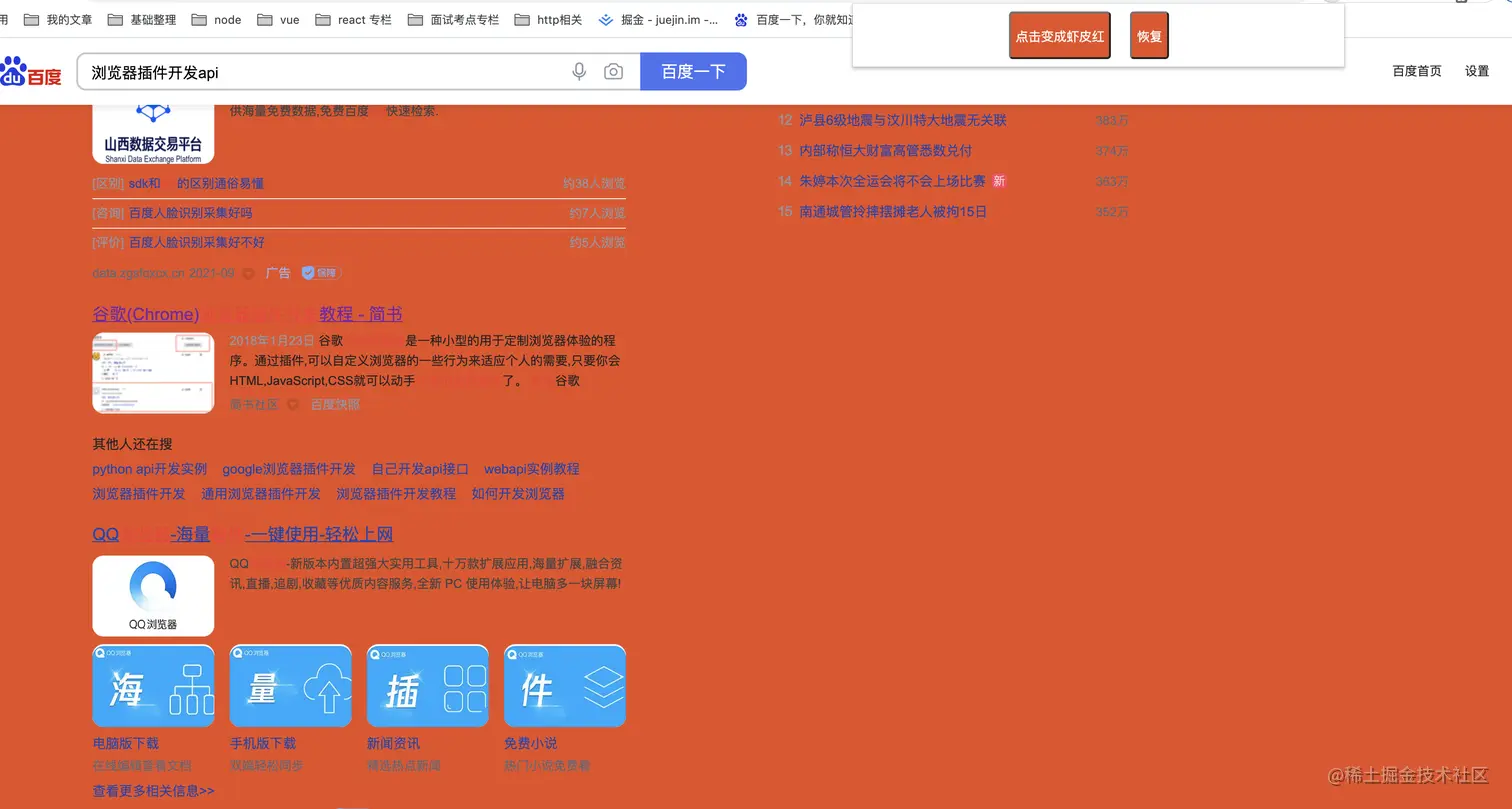Open the http相关 bookmark folder
This screenshot has height=809, width=1512.
tap(548, 19)
